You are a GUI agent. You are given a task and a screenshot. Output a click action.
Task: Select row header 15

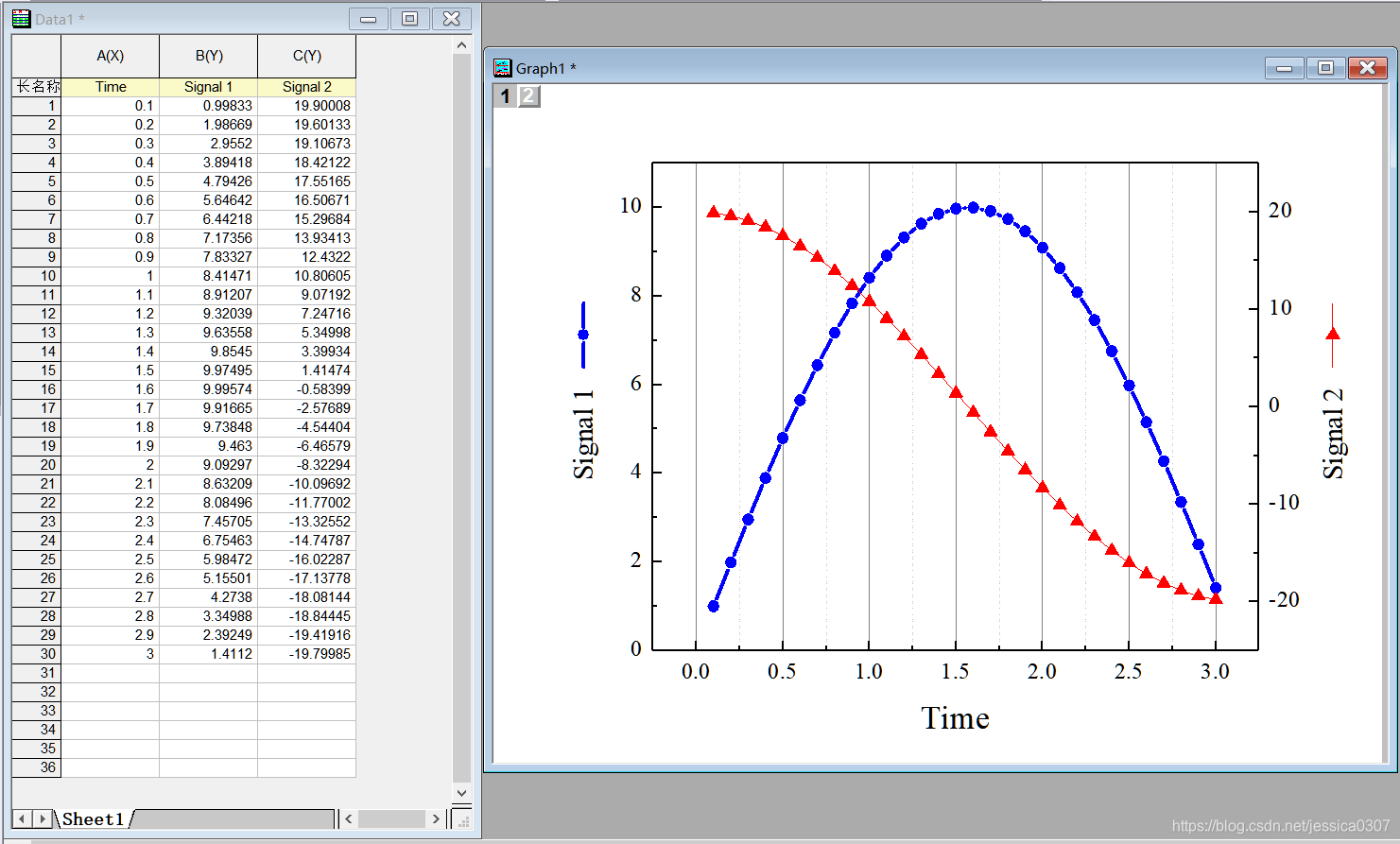coord(37,370)
